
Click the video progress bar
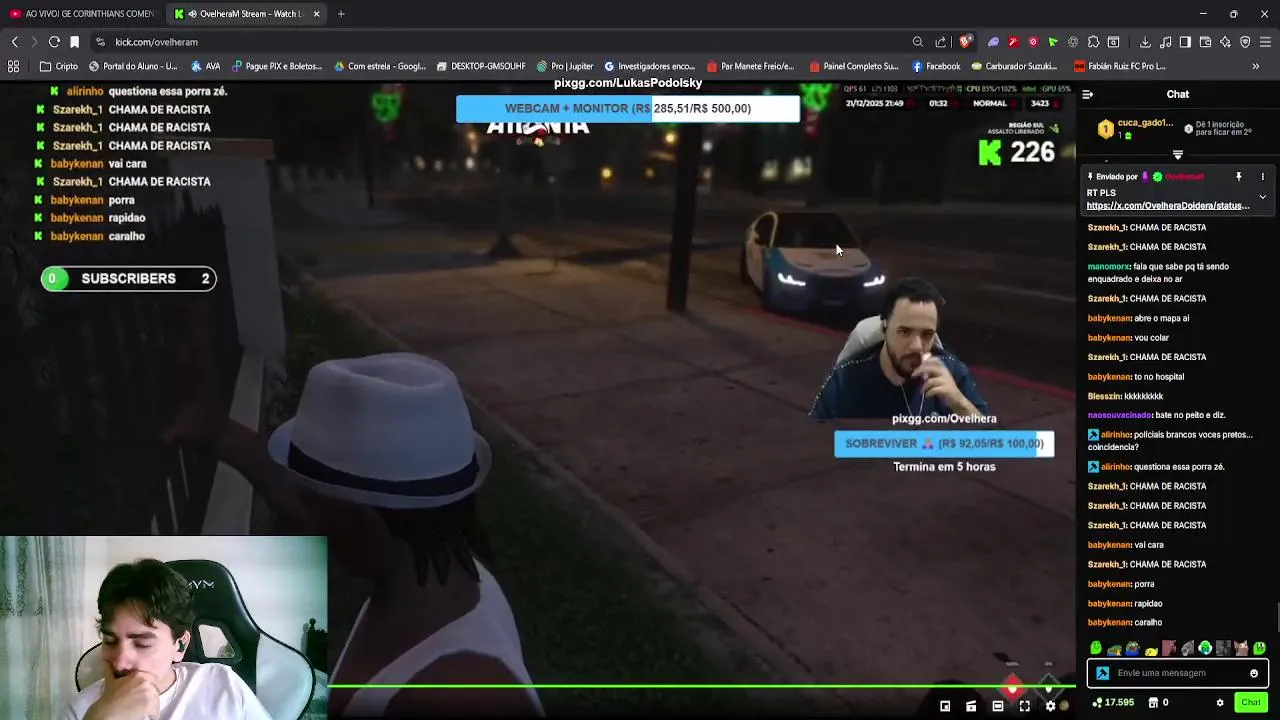tap(700, 687)
